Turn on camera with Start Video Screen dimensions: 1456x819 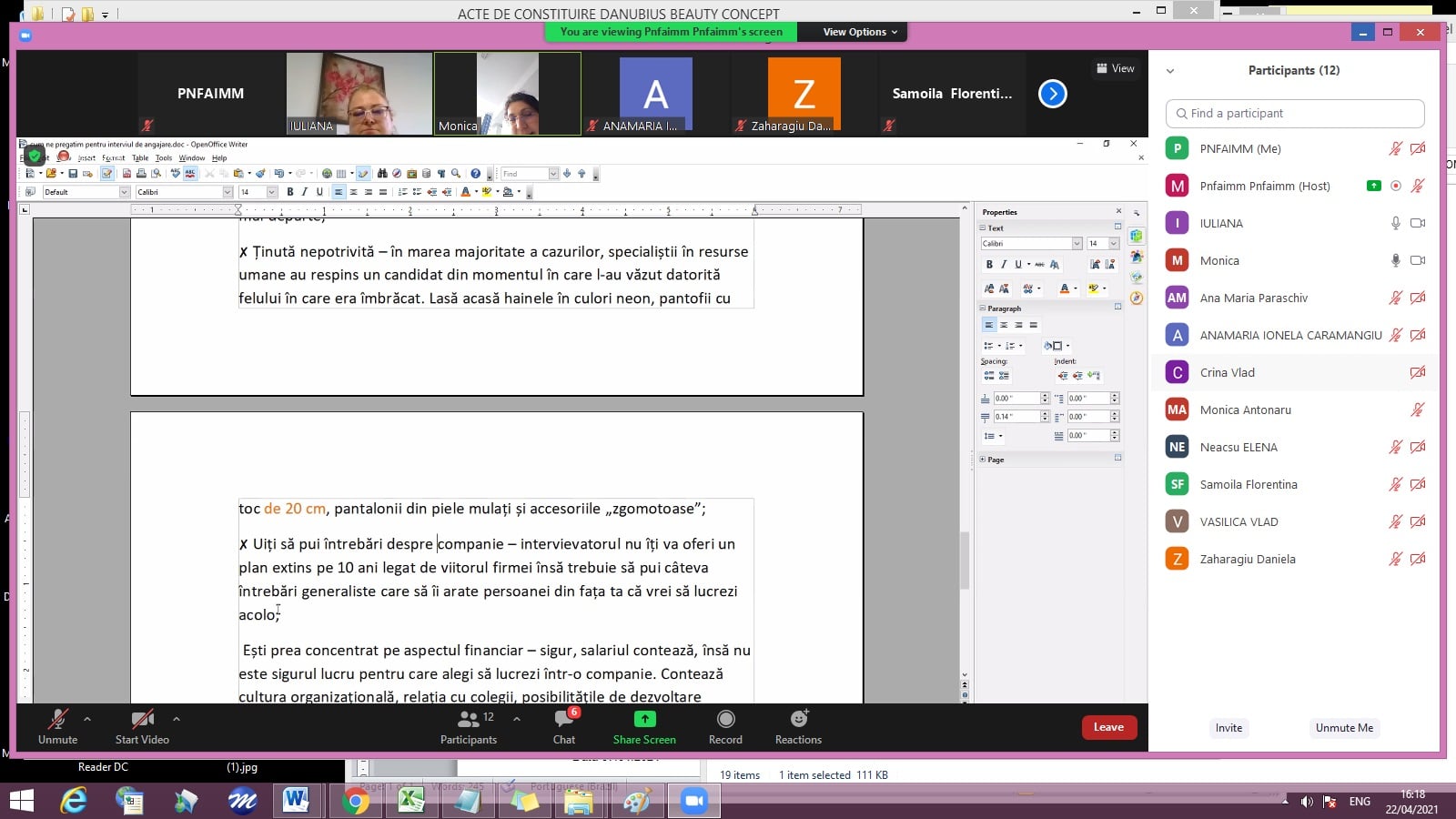(x=142, y=726)
